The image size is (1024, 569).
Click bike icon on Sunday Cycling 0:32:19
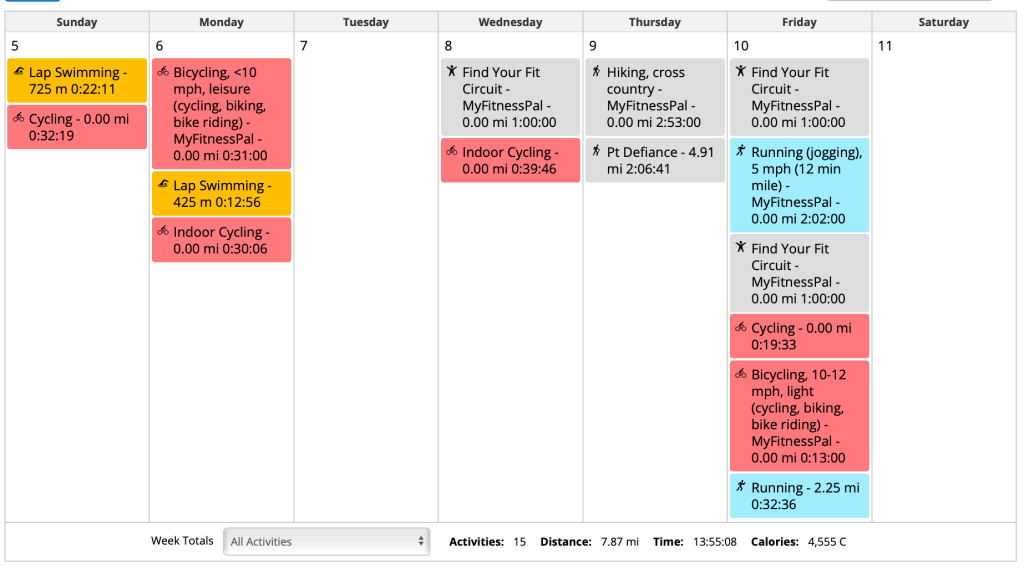pyautogui.click(x=19, y=119)
